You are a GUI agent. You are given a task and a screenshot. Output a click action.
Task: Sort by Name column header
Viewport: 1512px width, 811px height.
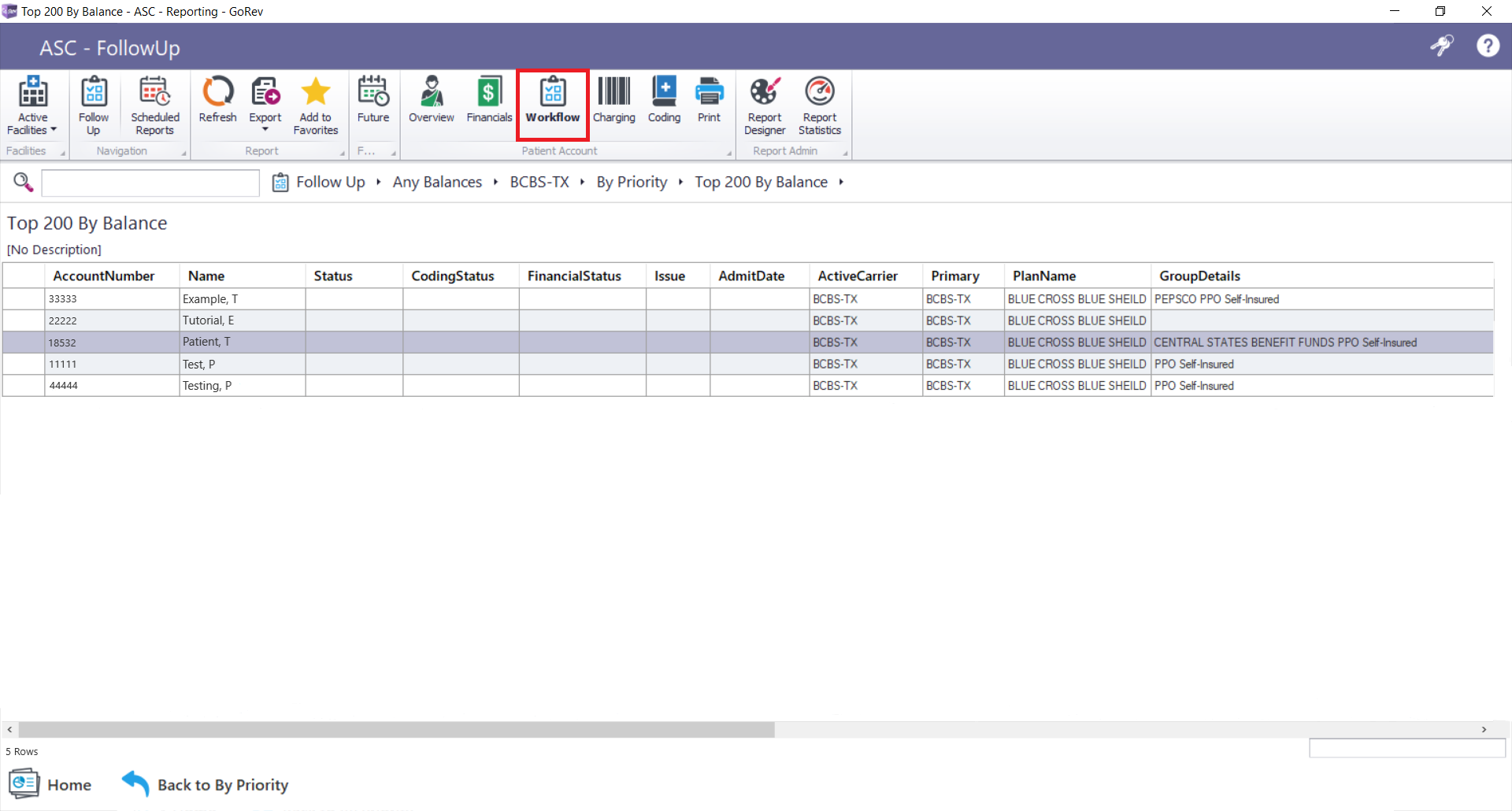click(x=243, y=276)
